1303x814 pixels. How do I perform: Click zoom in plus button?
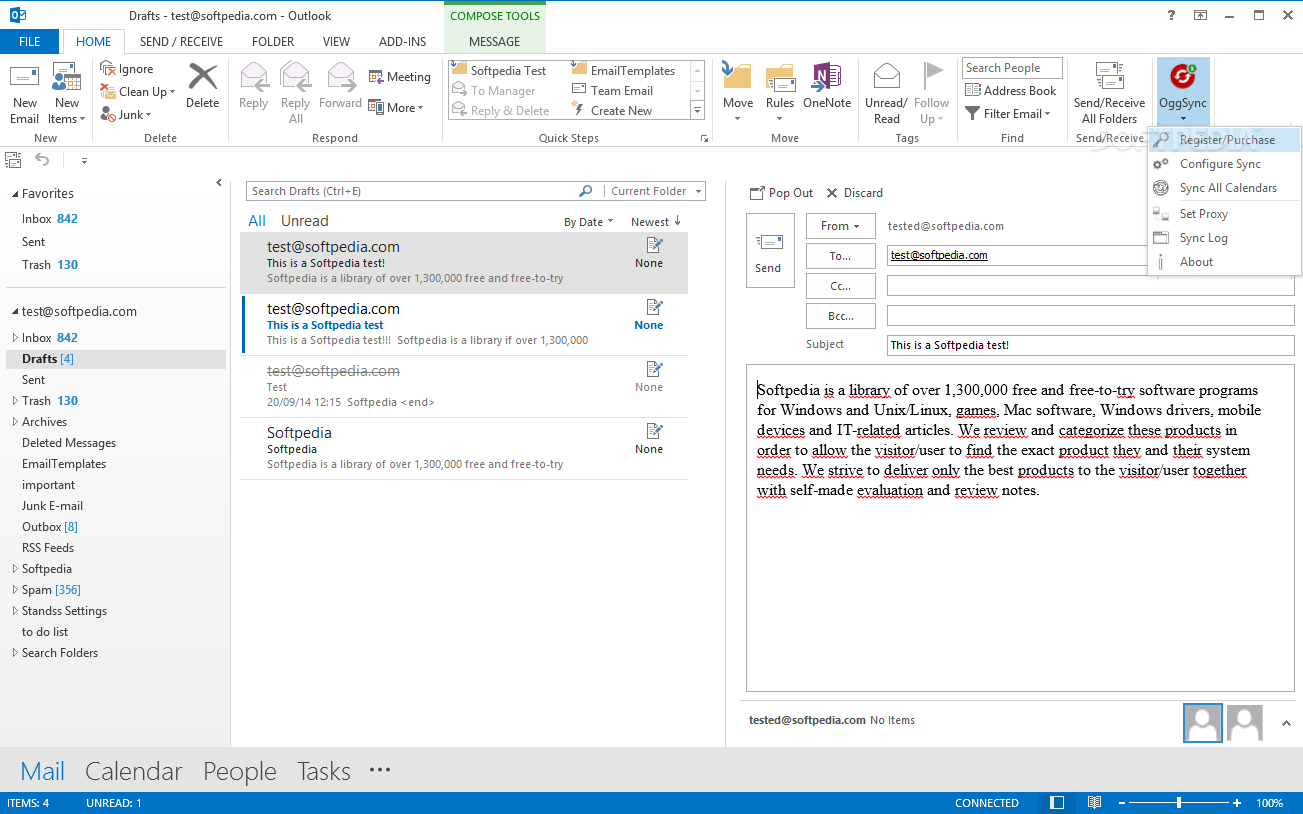click(x=1237, y=802)
